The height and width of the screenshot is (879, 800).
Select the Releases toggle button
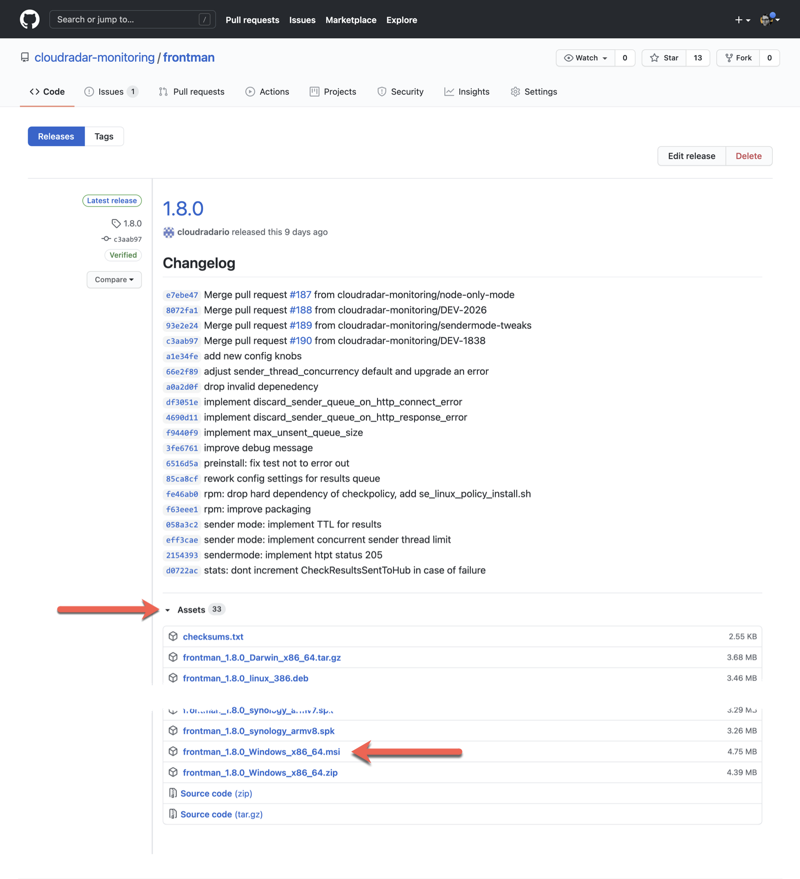[x=56, y=137]
